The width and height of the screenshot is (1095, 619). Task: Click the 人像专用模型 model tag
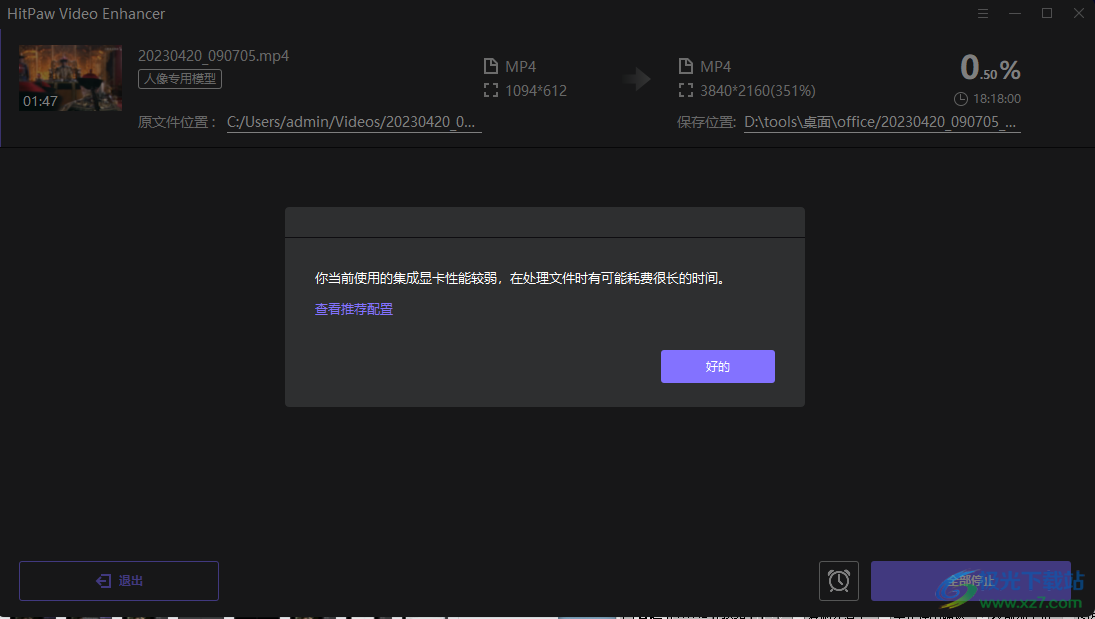coord(180,79)
